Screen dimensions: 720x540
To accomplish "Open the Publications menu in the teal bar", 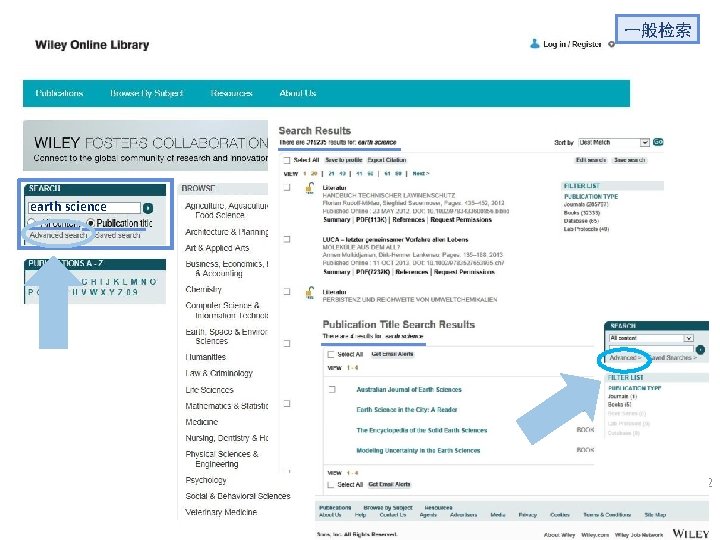I will pyautogui.click(x=59, y=93).
